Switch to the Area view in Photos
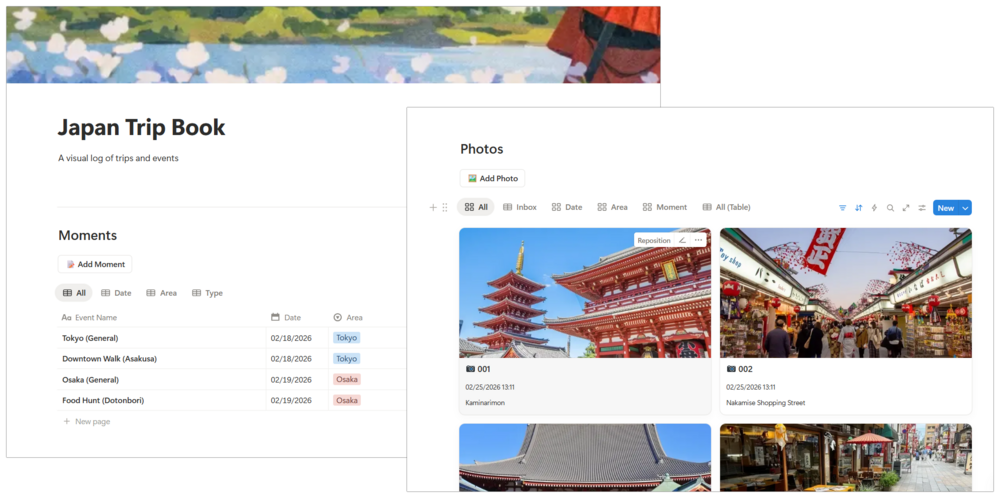The height and width of the screenshot is (502, 1005). pyautogui.click(x=612, y=207)
